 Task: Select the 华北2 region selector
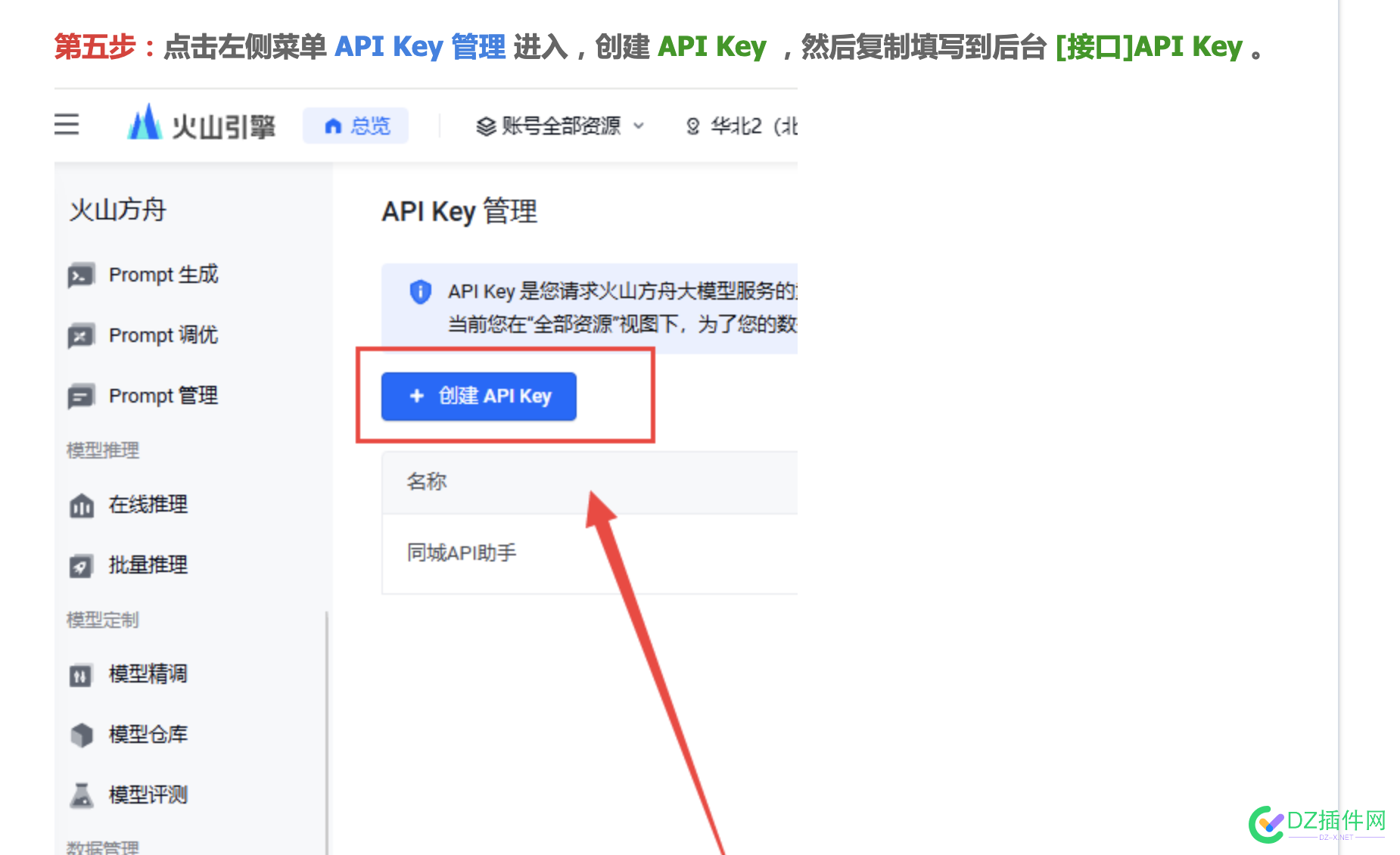click(741, 126)
